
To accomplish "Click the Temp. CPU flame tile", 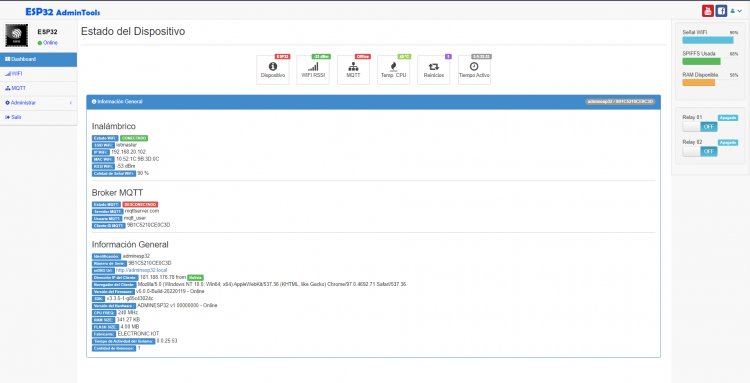I will click(393, 70).
